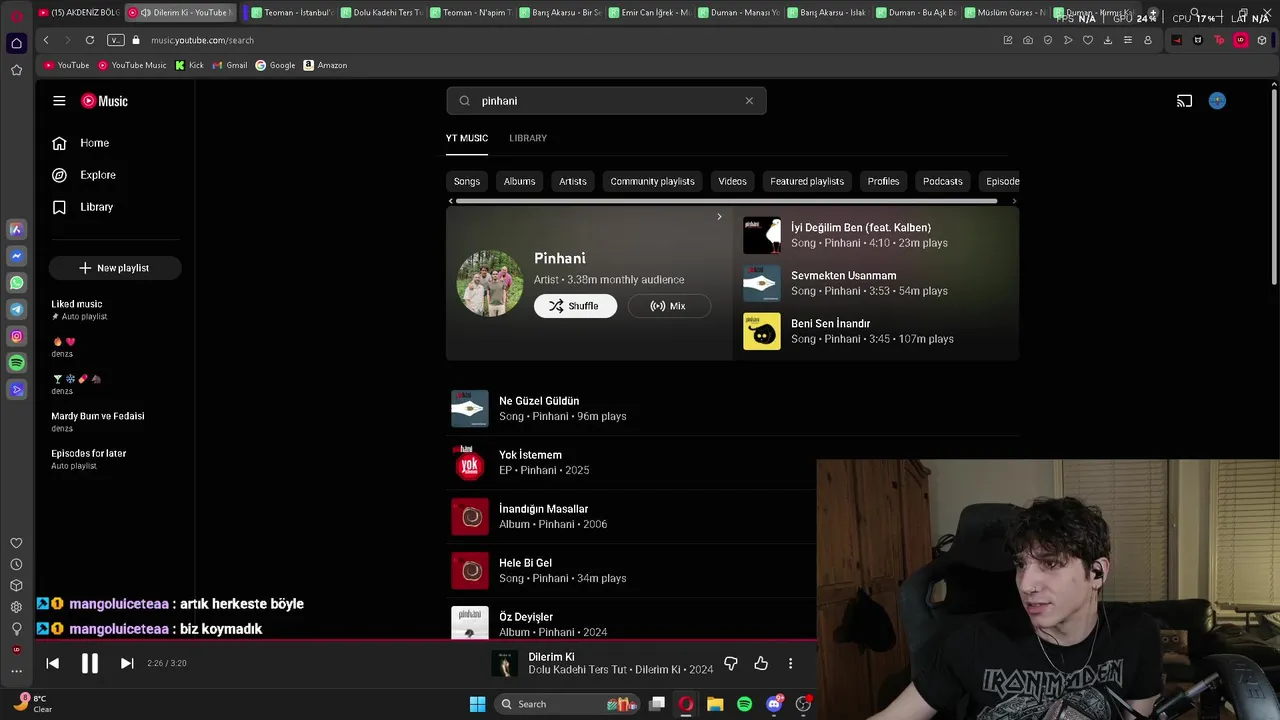The width and height of the screenshot is (1280, 720).
Task: Switch to the YT MUSIC tab
Action: click(467, 138)
